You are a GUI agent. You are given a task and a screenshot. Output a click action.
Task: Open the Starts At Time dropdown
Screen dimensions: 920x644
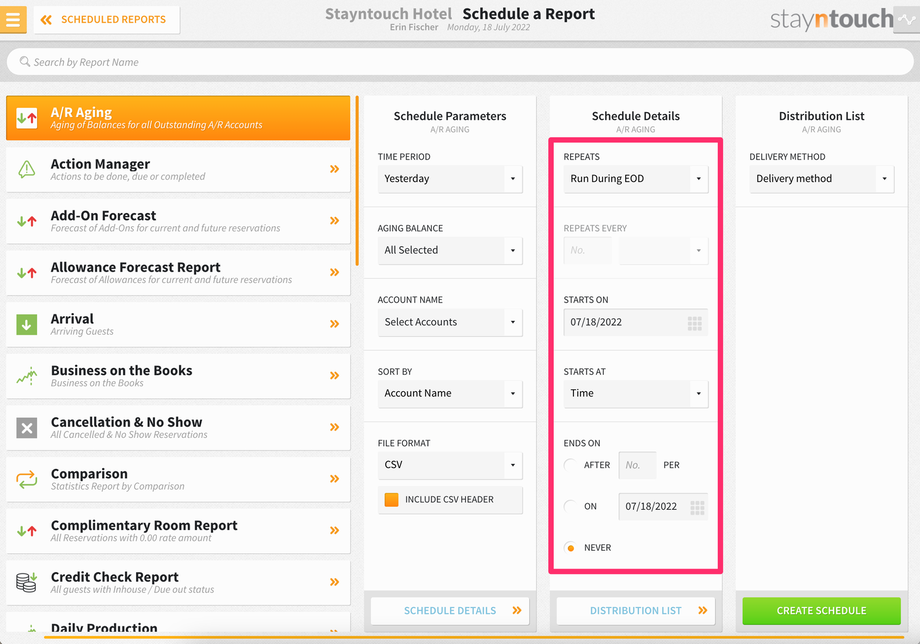click(636, 394)
